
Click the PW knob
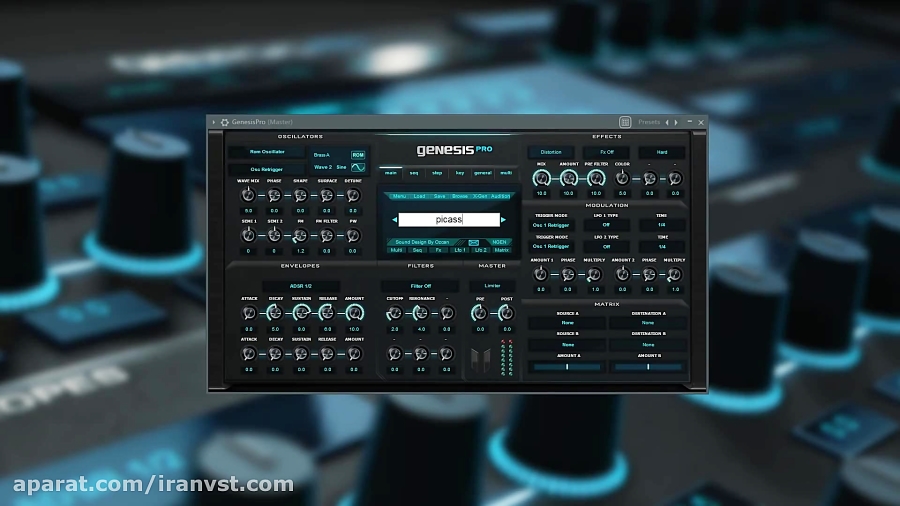(x=353, y=235)
